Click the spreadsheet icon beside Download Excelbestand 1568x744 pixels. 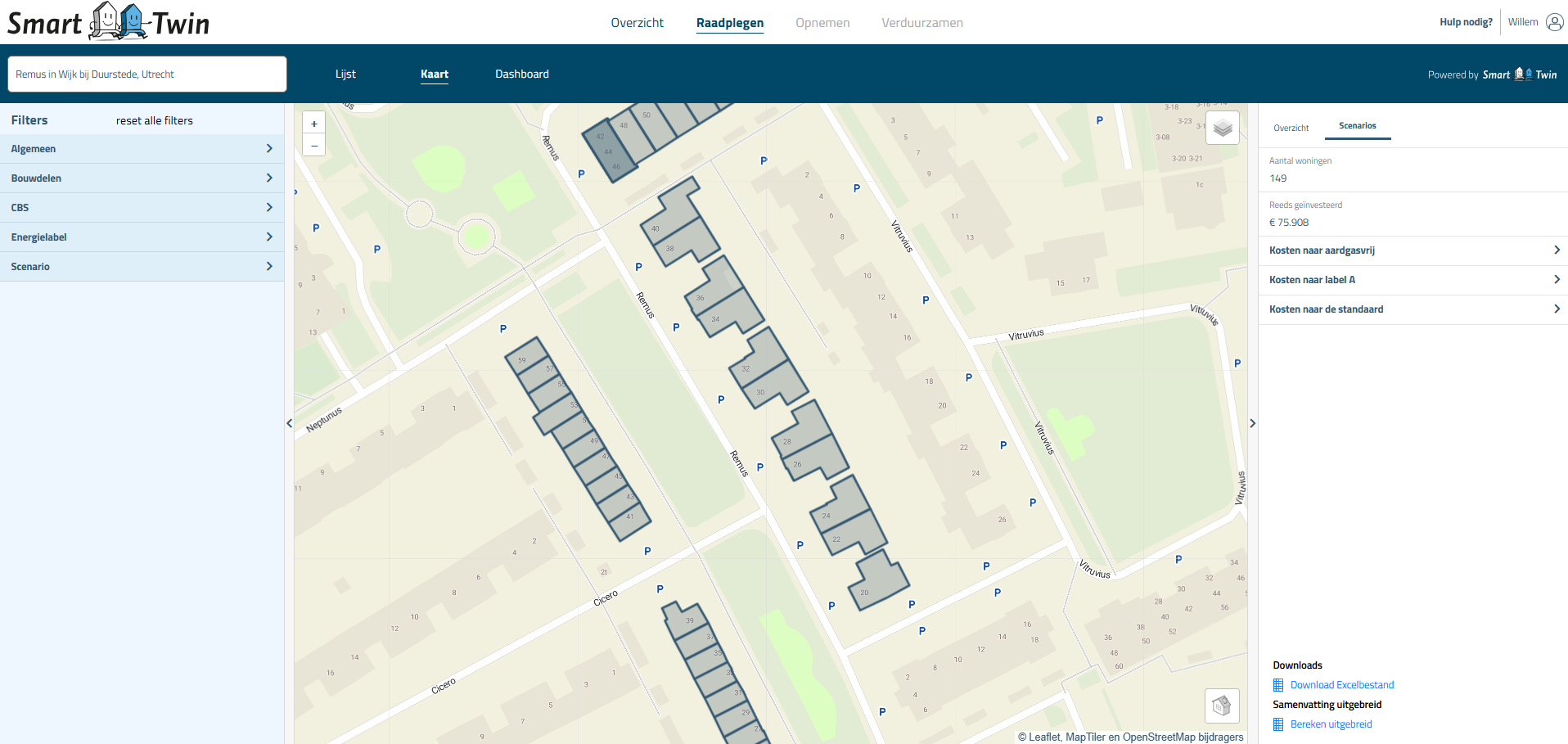click(x=1278, y=685)
